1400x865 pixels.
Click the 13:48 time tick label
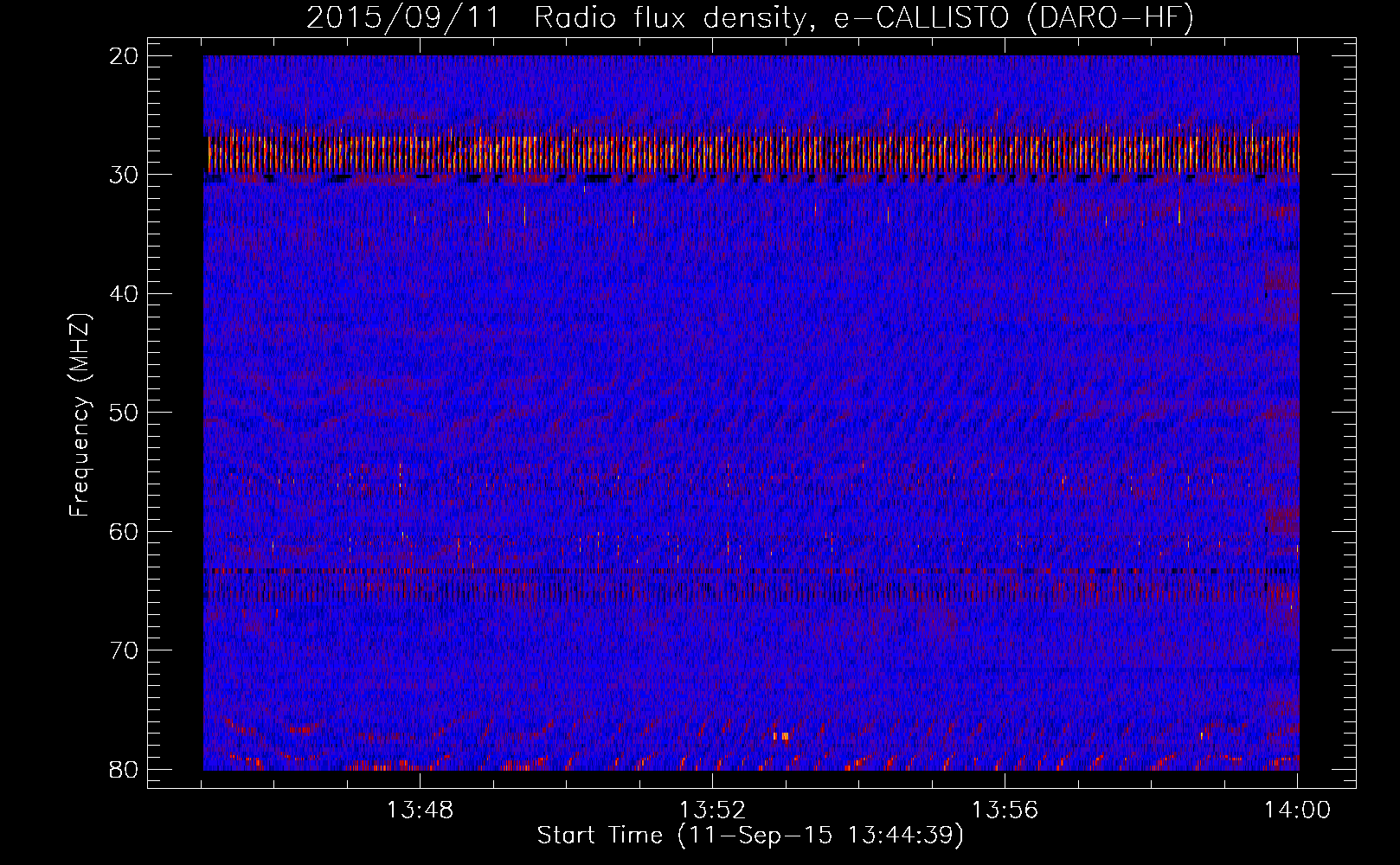[x=420, y=811]
